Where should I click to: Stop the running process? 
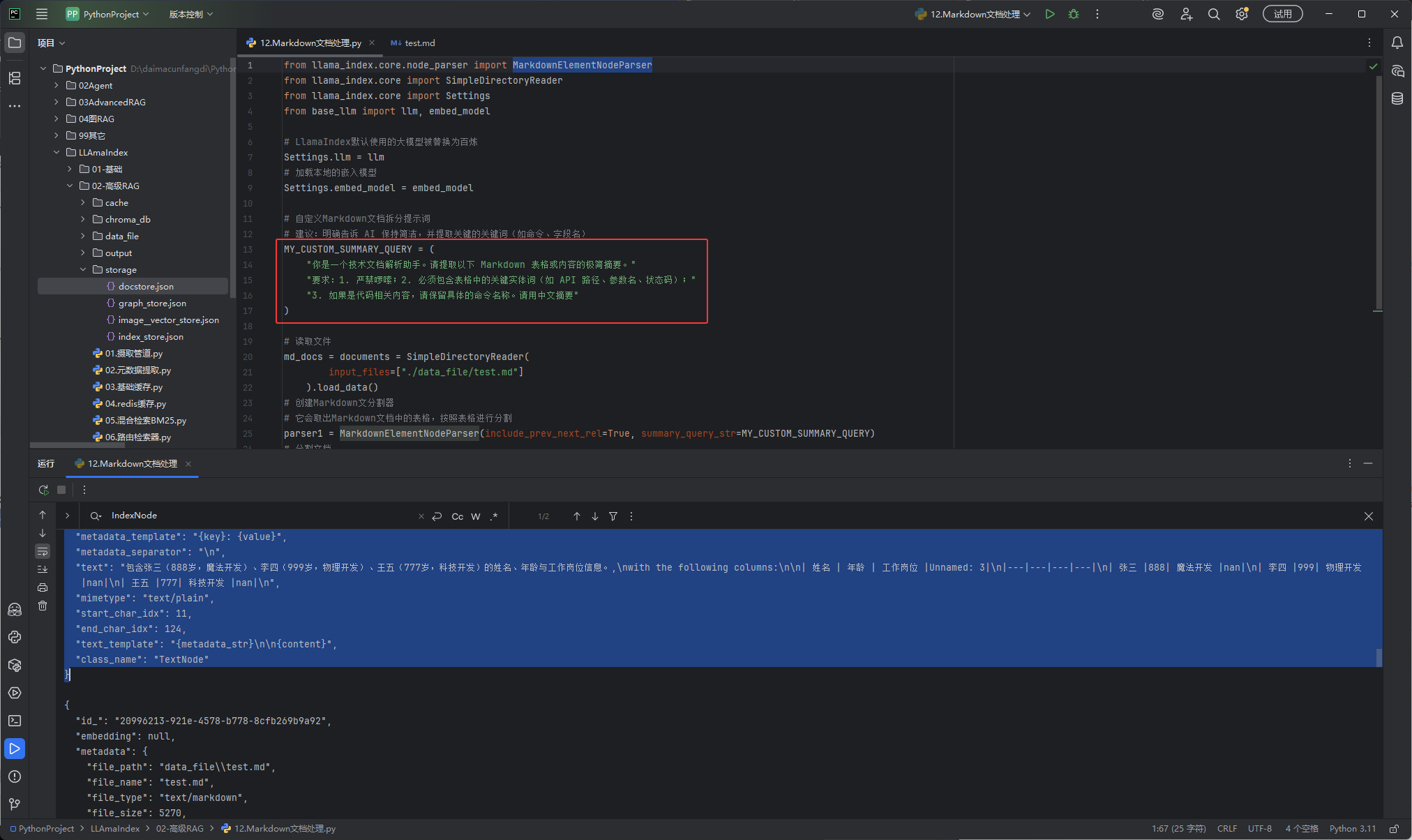61,490
